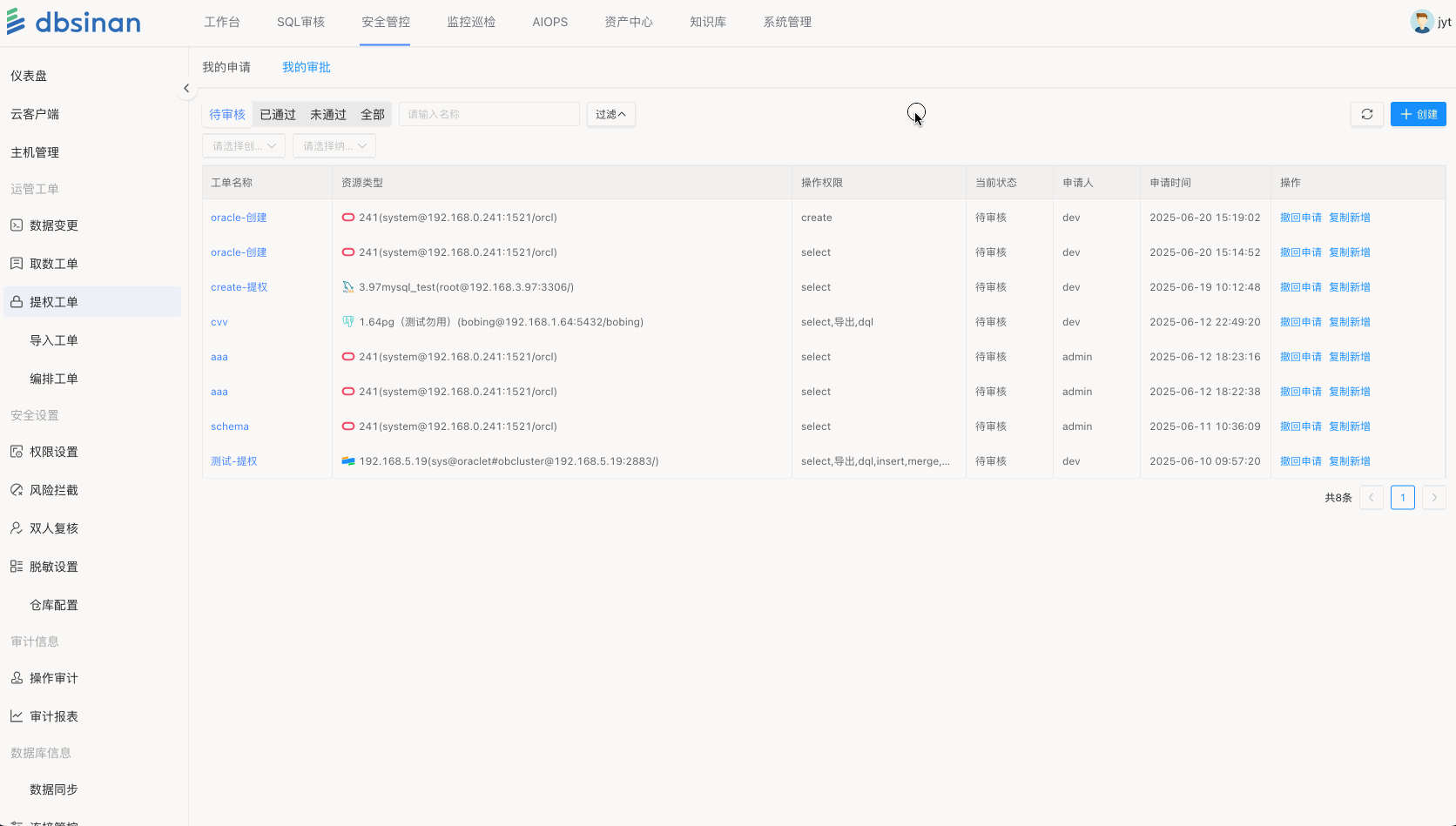Collapse the left sidebar with arrow
The image size is (1456, 826).
pyautogui.click(x=186, y=88)
